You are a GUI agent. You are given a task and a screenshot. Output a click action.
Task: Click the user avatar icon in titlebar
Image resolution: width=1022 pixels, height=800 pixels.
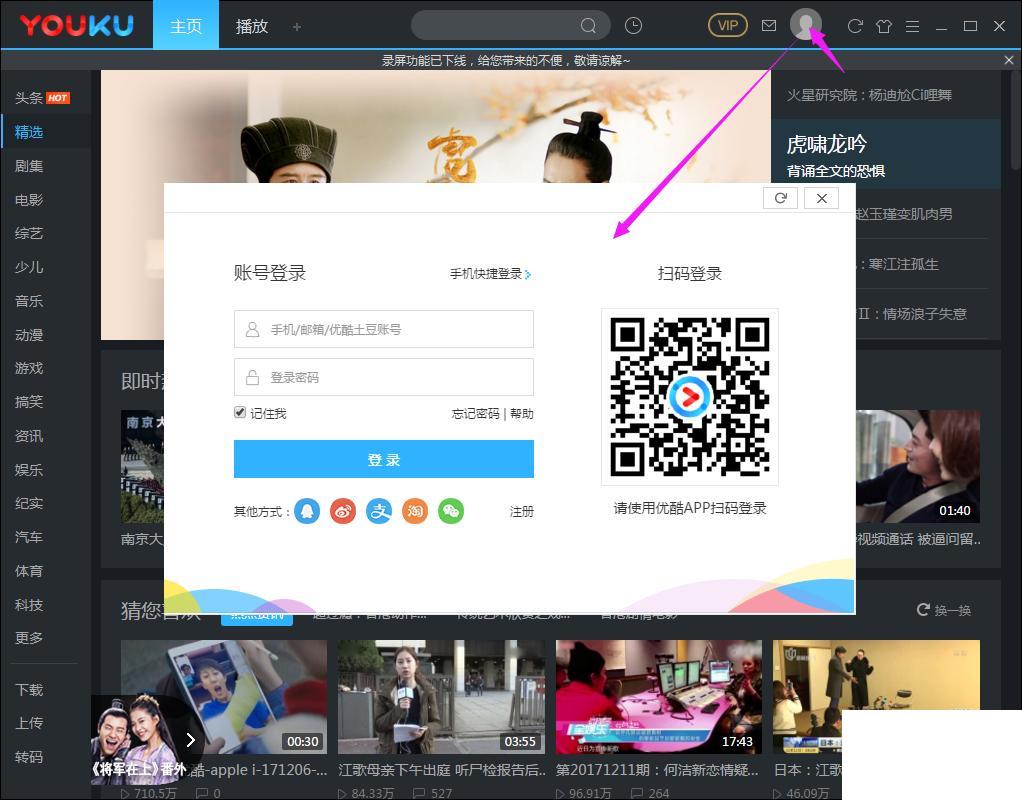coord(806,24)
